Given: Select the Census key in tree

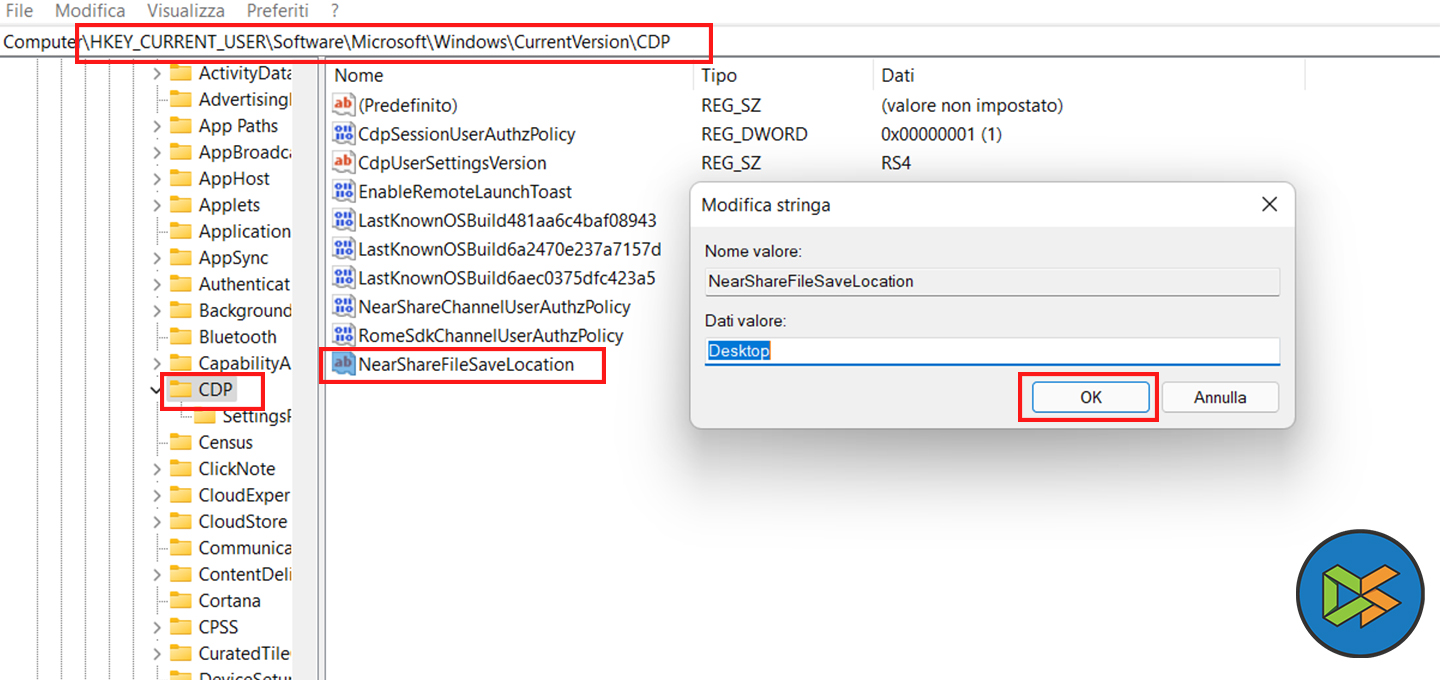Looking at the screenshot, I should point(225,443).
